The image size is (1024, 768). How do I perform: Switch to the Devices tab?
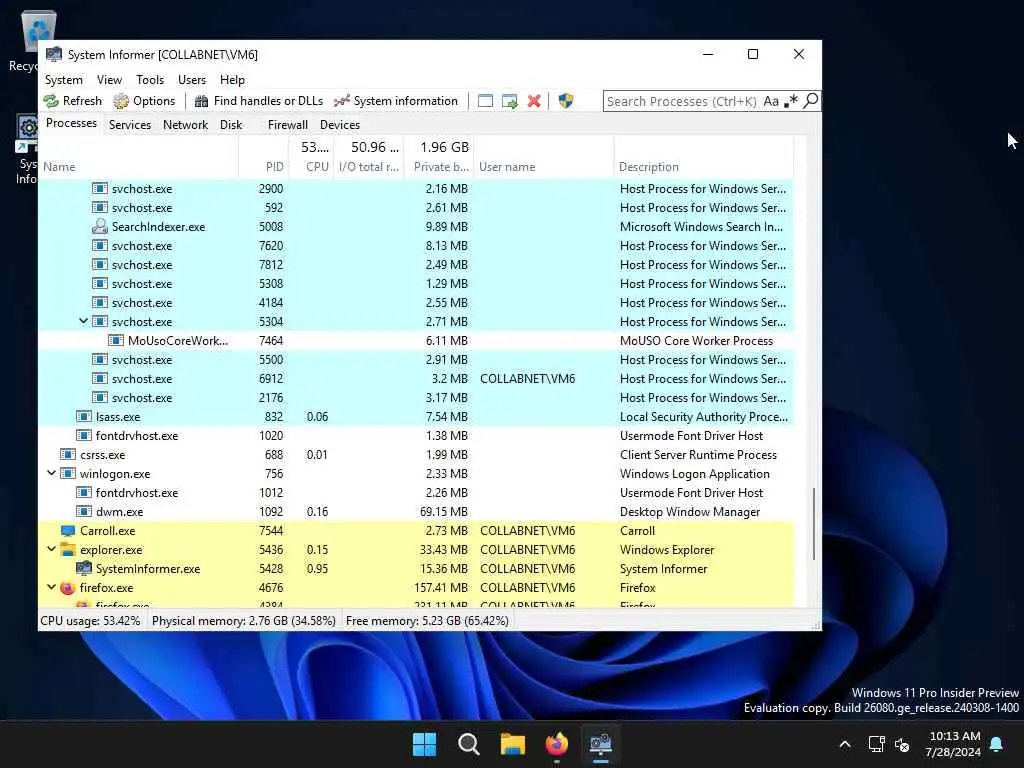tap(340, 125)
